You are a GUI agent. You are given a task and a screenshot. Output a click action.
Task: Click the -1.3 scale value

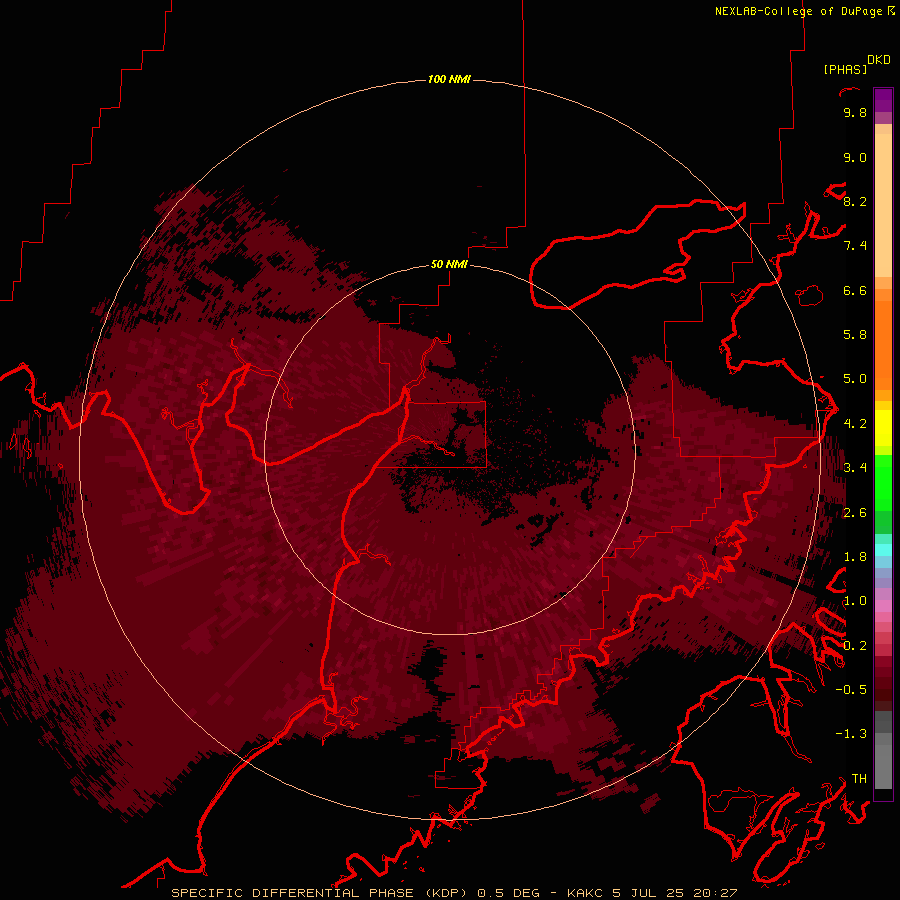click(851, 734)
